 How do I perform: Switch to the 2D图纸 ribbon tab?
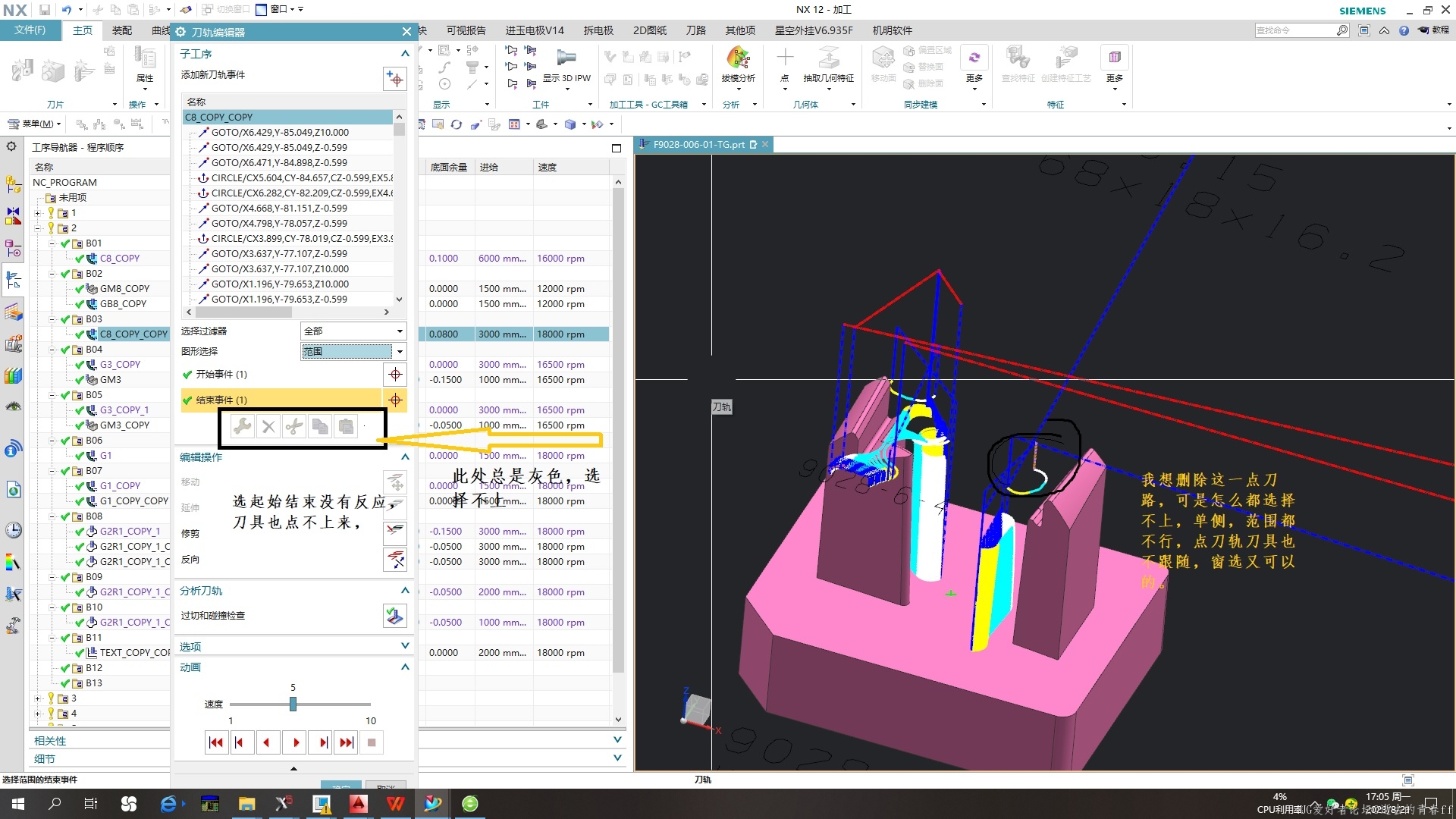650,30
